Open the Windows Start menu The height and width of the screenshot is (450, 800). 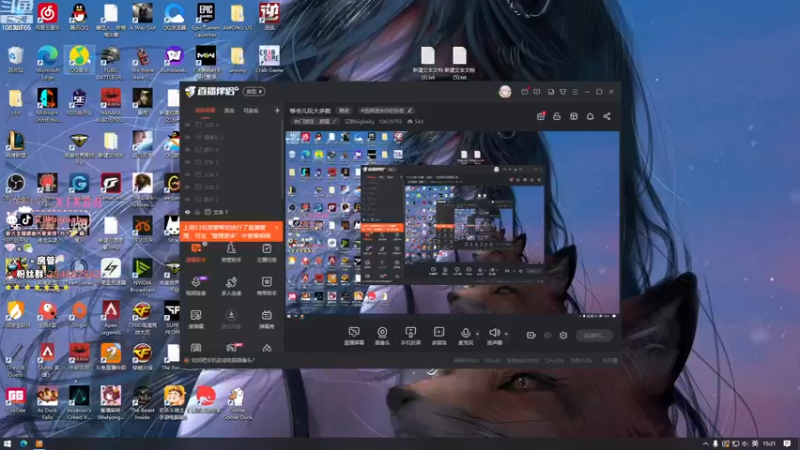7,444
